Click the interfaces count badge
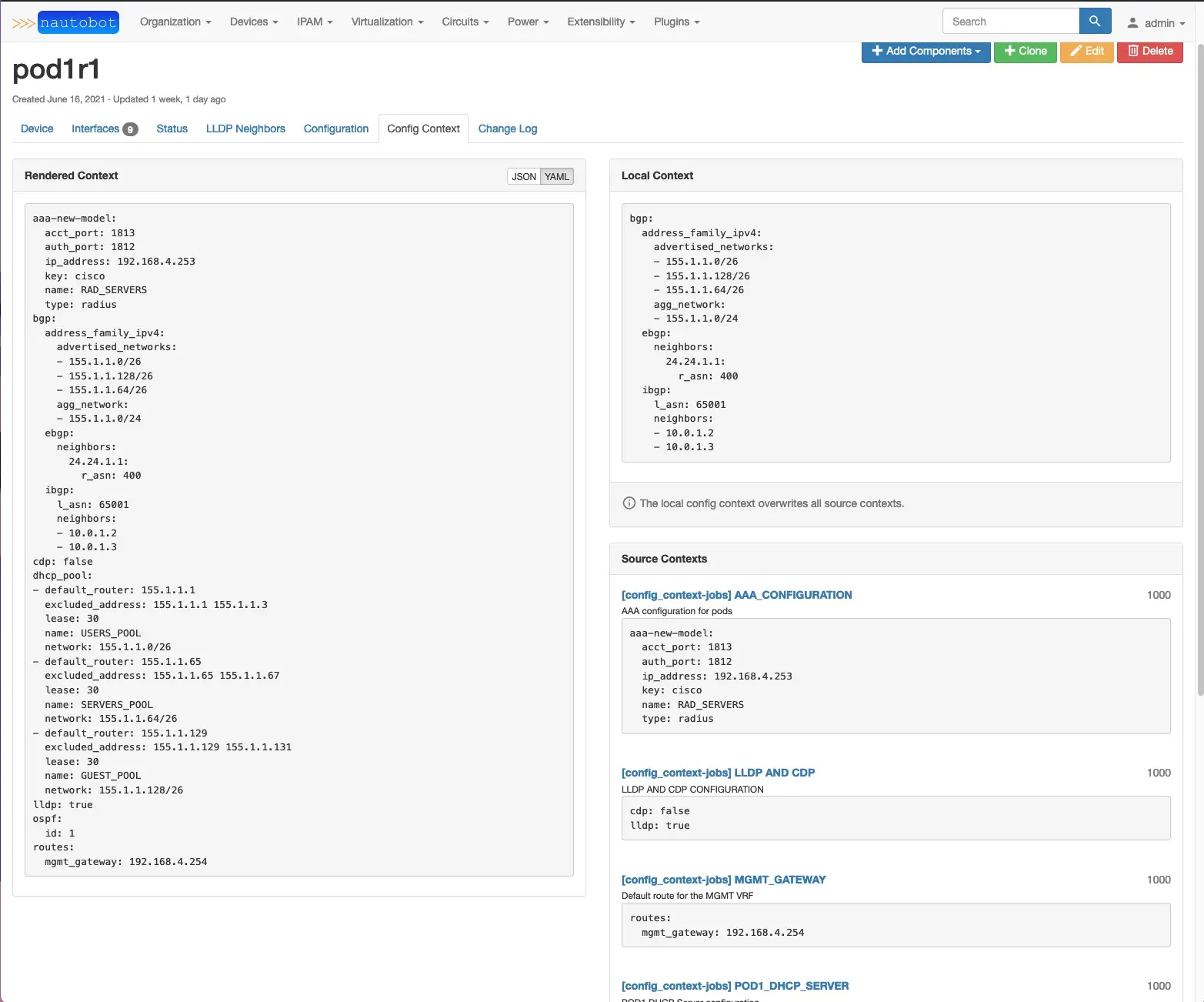The image size is (1204, 1002). point(130,129)
